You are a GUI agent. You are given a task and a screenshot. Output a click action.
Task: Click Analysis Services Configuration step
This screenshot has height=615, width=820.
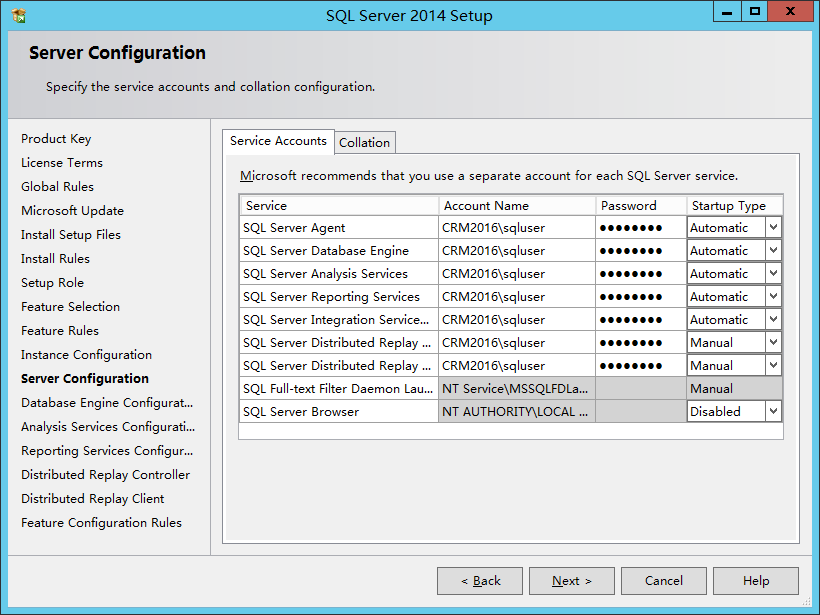click(x=108, y=427)
